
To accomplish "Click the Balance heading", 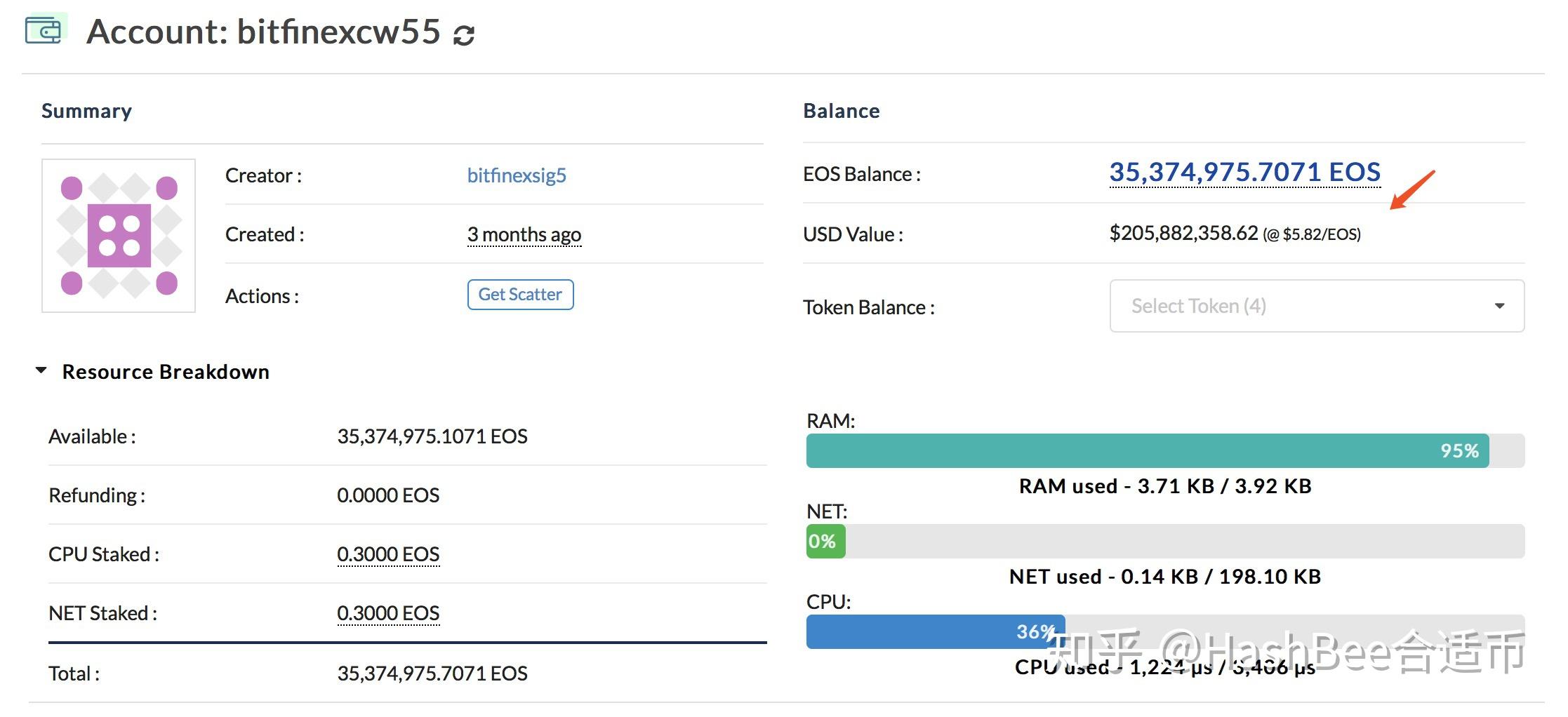I will tap(841, 111).
